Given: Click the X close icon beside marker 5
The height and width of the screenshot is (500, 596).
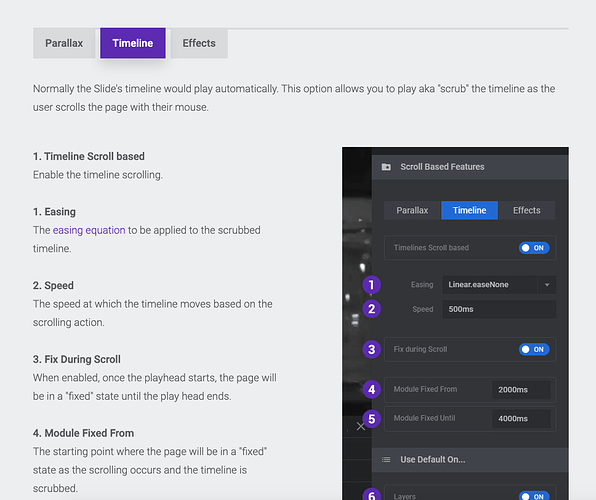Looking at the screenshot, I should (361, 426).
